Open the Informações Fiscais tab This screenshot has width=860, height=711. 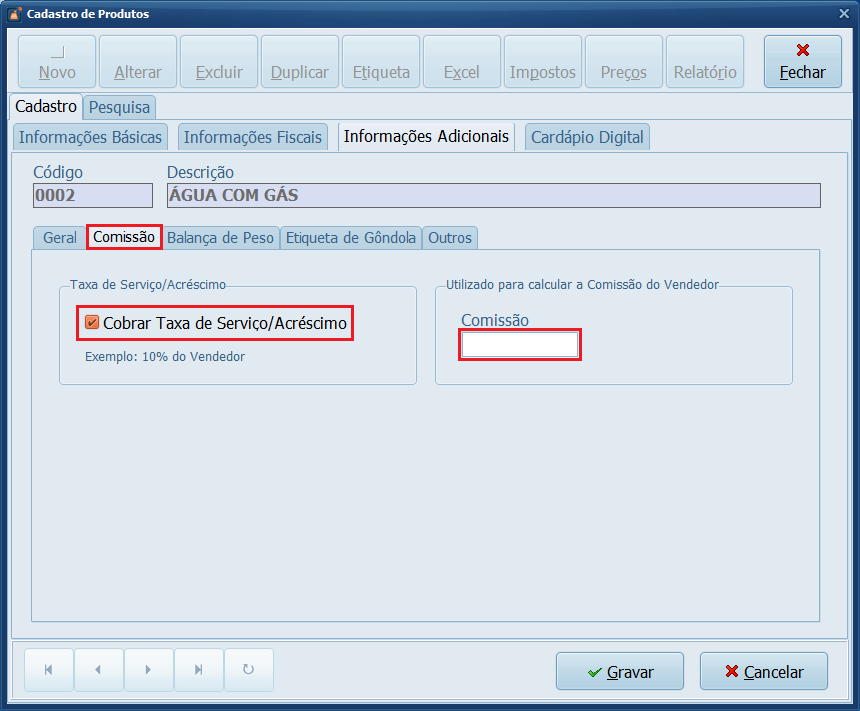click(253, 137)
